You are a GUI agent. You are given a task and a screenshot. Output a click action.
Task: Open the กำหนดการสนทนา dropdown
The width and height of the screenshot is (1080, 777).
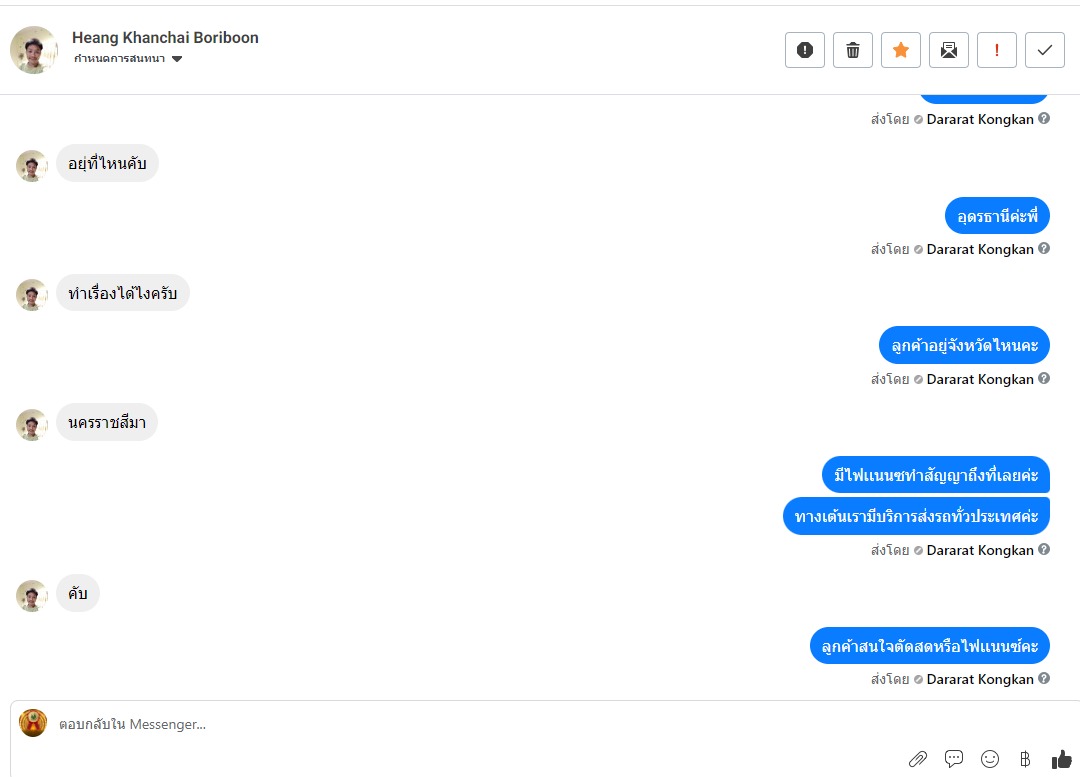(x=128, y=59)
